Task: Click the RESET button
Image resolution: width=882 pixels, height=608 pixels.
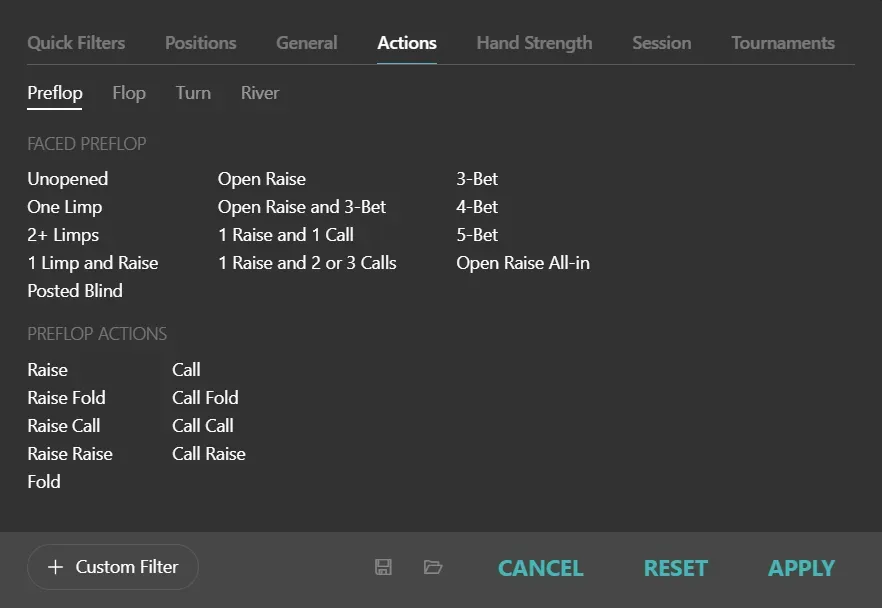Action: [x=675, y=568]
